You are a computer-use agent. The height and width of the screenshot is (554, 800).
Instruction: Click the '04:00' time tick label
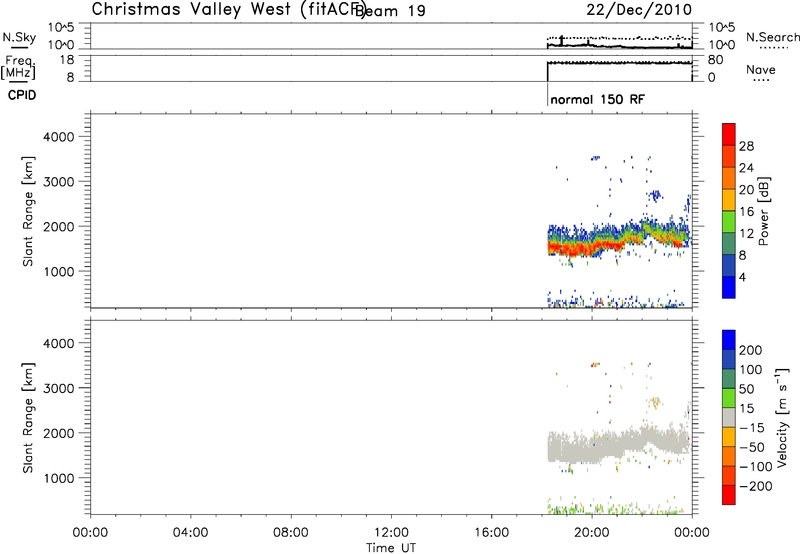pyautogui.click(x=190, y=533)
